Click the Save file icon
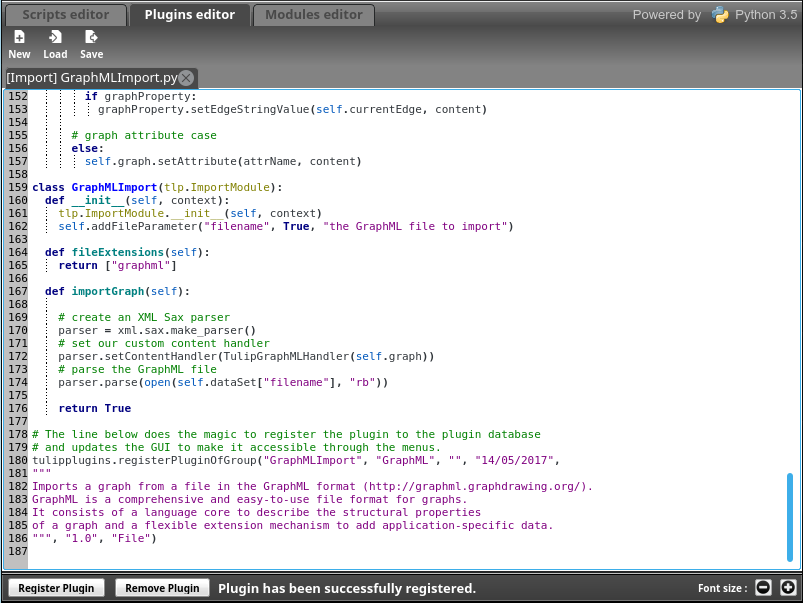Image resolution: width=803 pixels, height=603 pixels. 91,38
